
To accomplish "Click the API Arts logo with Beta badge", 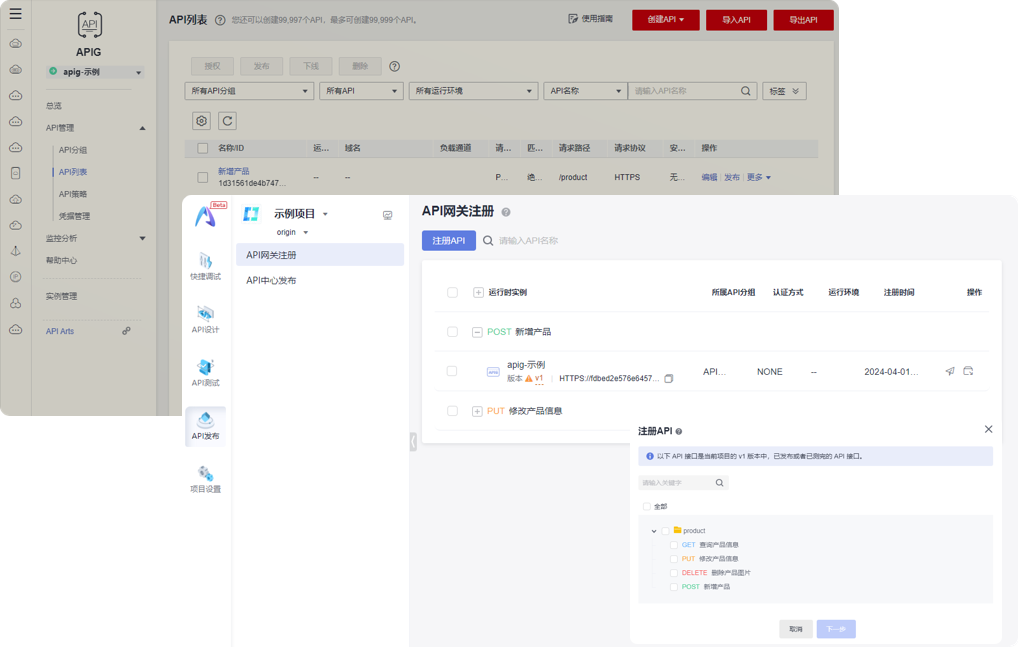I will pos(208,215).
